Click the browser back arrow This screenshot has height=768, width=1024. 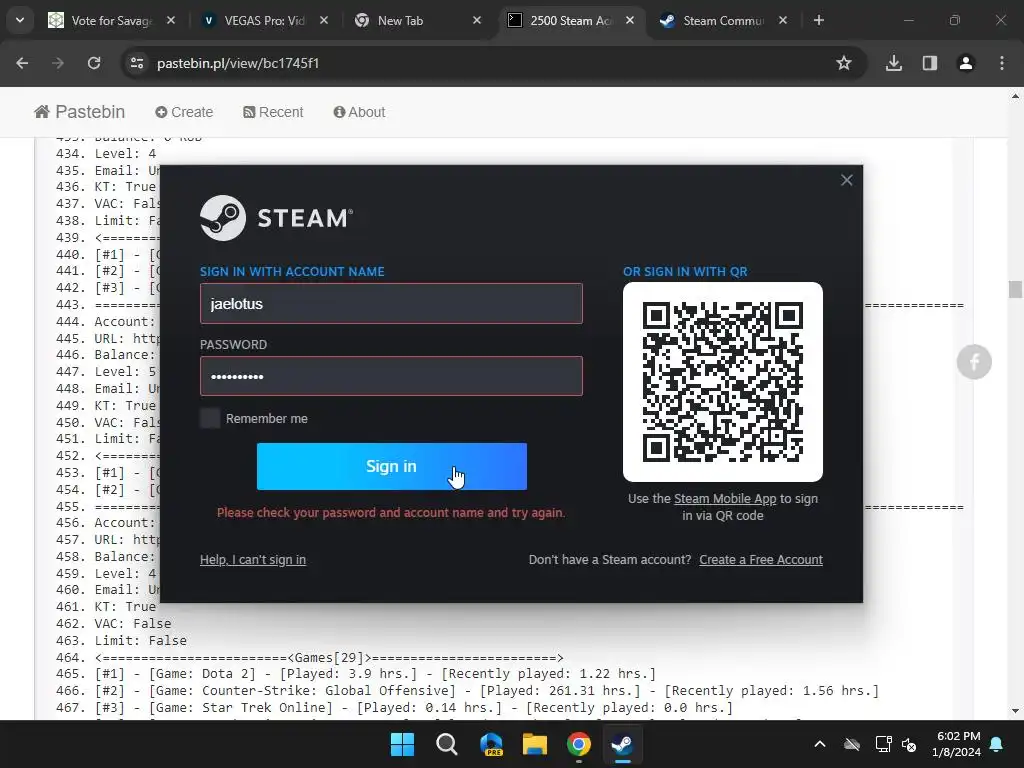pyautogui.click(x=22, y=63)
